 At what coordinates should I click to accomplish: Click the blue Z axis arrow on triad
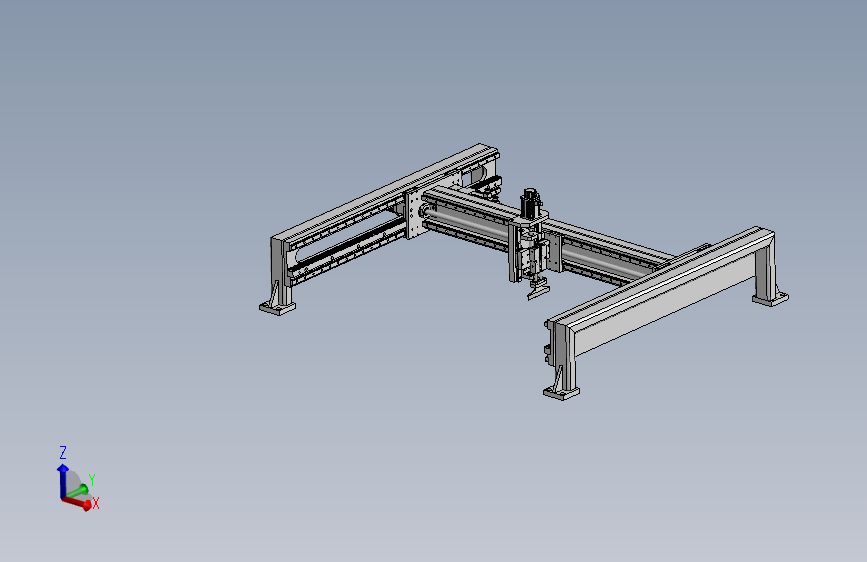pyautogui.click(x=62, y=480)
